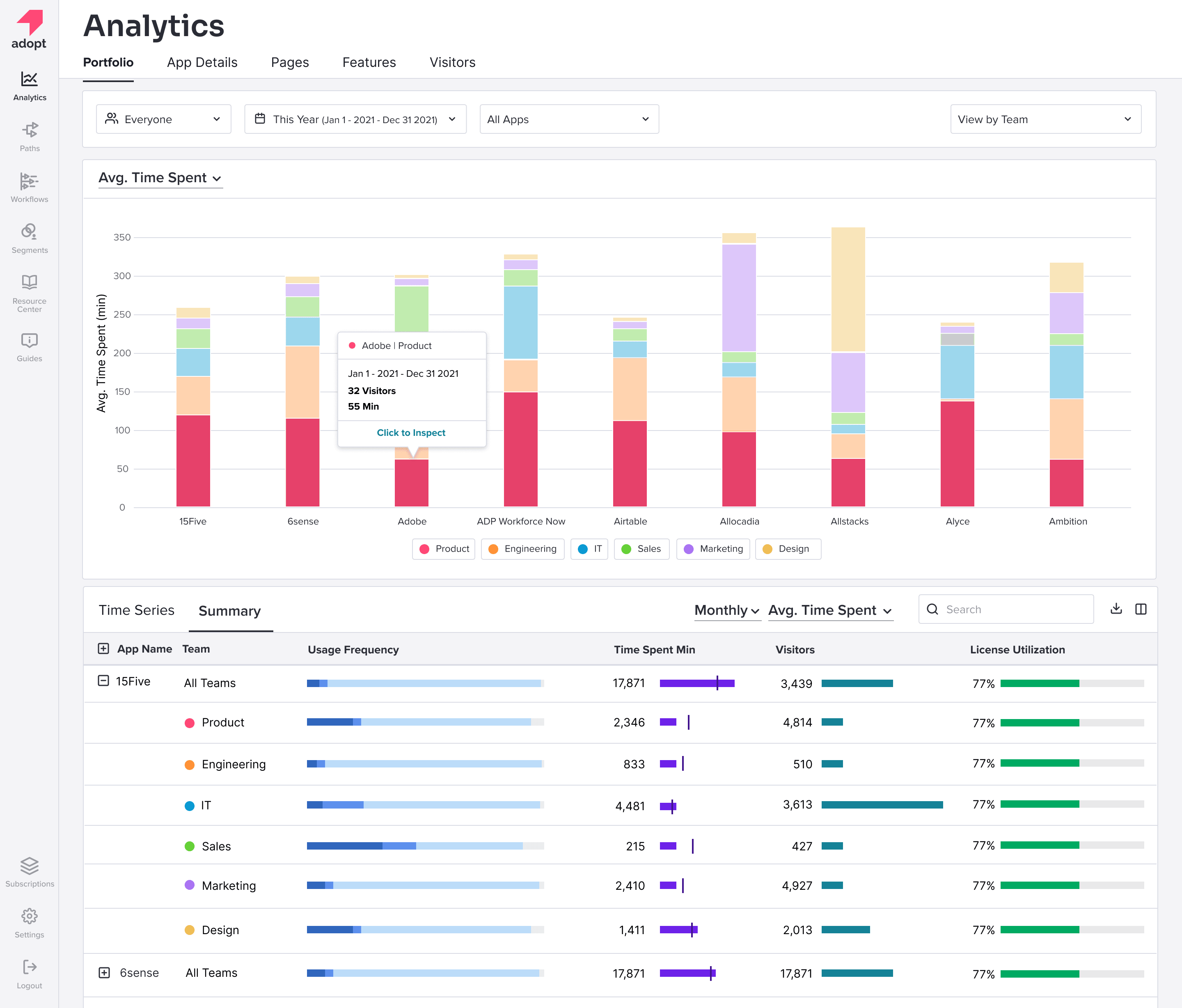The image size is (1182, 1008).
Task: Open Subscriptions in the sidebar
Action: coord(30,872)
